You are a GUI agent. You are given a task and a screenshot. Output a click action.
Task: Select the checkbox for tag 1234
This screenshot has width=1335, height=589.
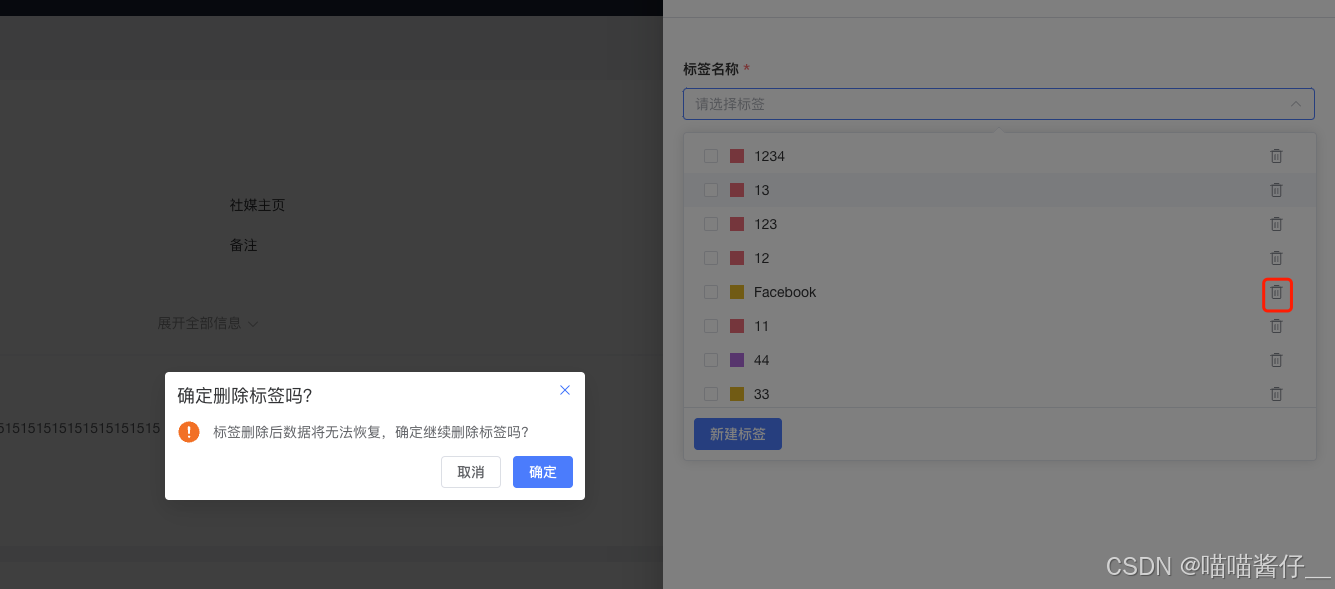[x=711, y=156]
